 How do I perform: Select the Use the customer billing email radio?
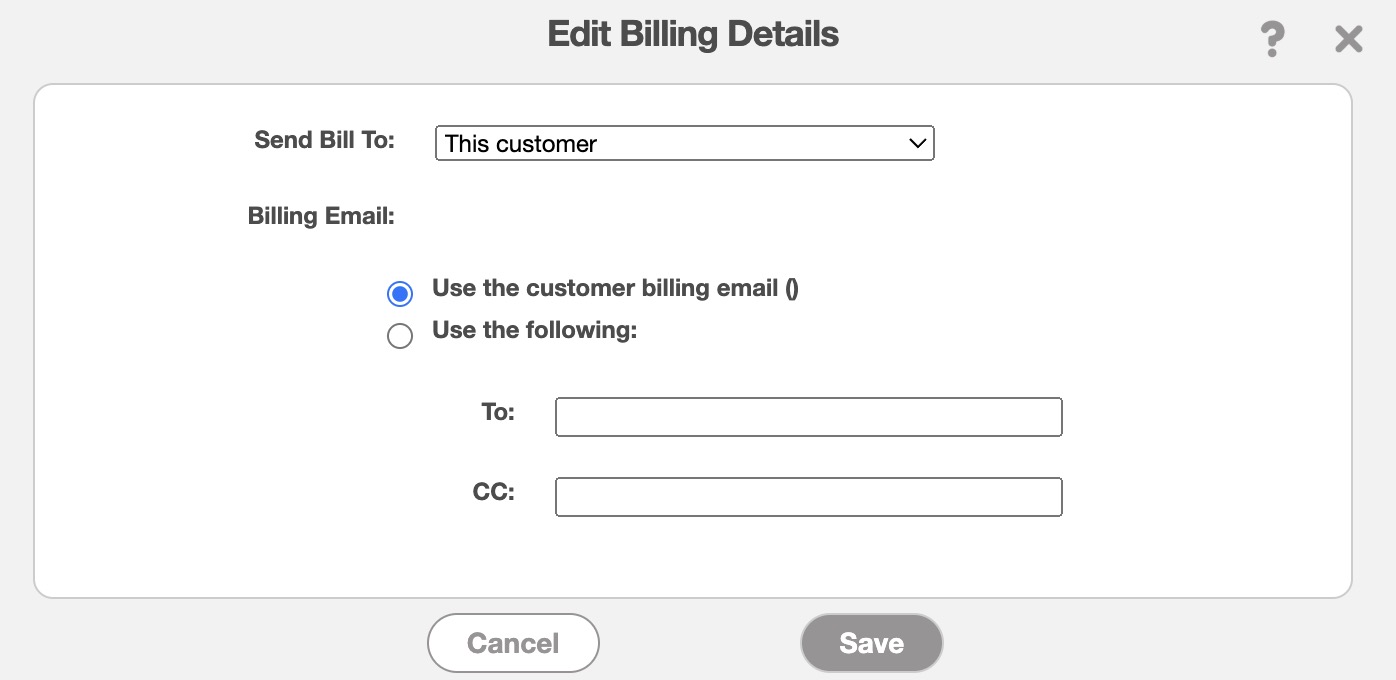point(400,294)
